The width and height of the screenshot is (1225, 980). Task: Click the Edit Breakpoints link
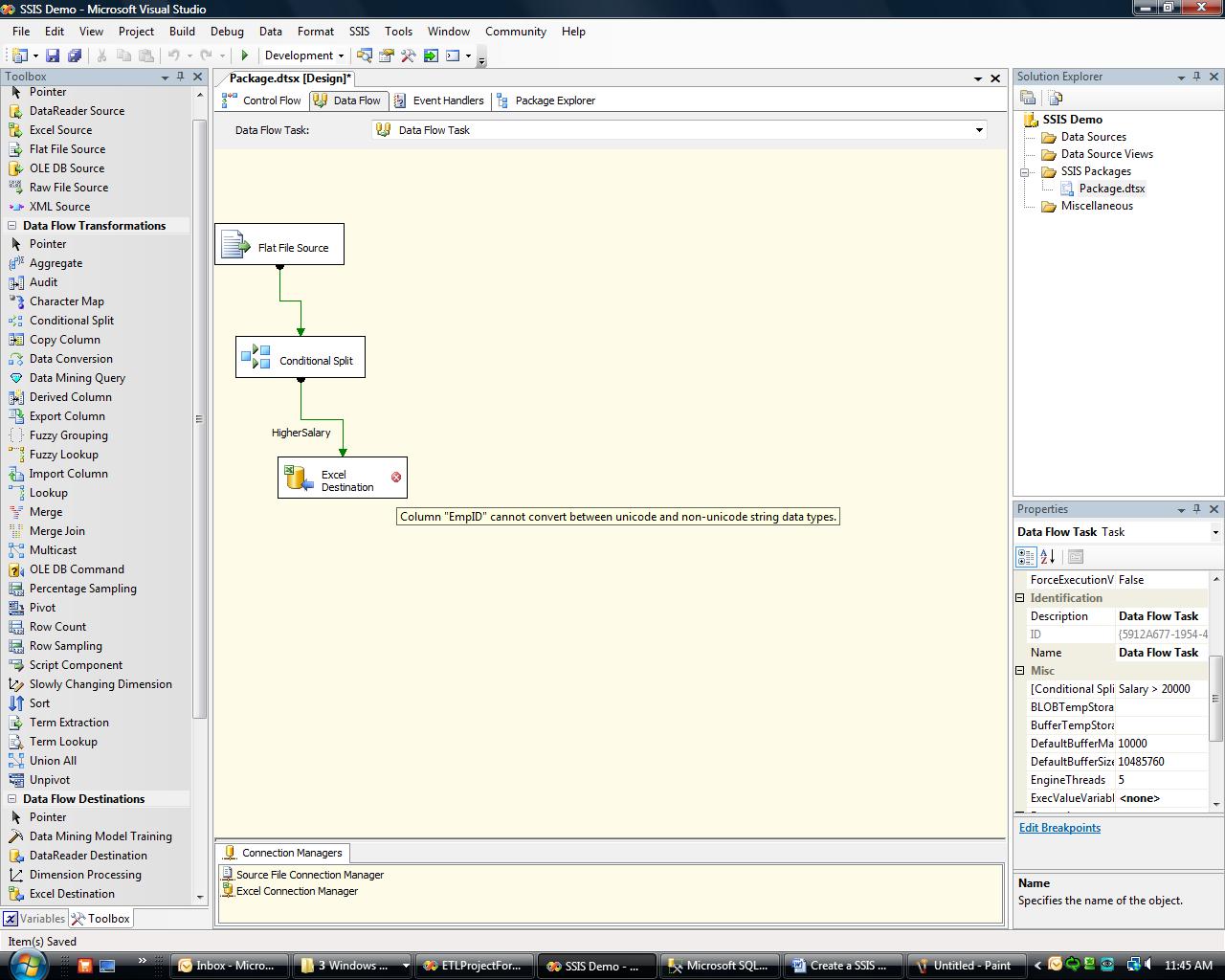tap(1059, 828)
